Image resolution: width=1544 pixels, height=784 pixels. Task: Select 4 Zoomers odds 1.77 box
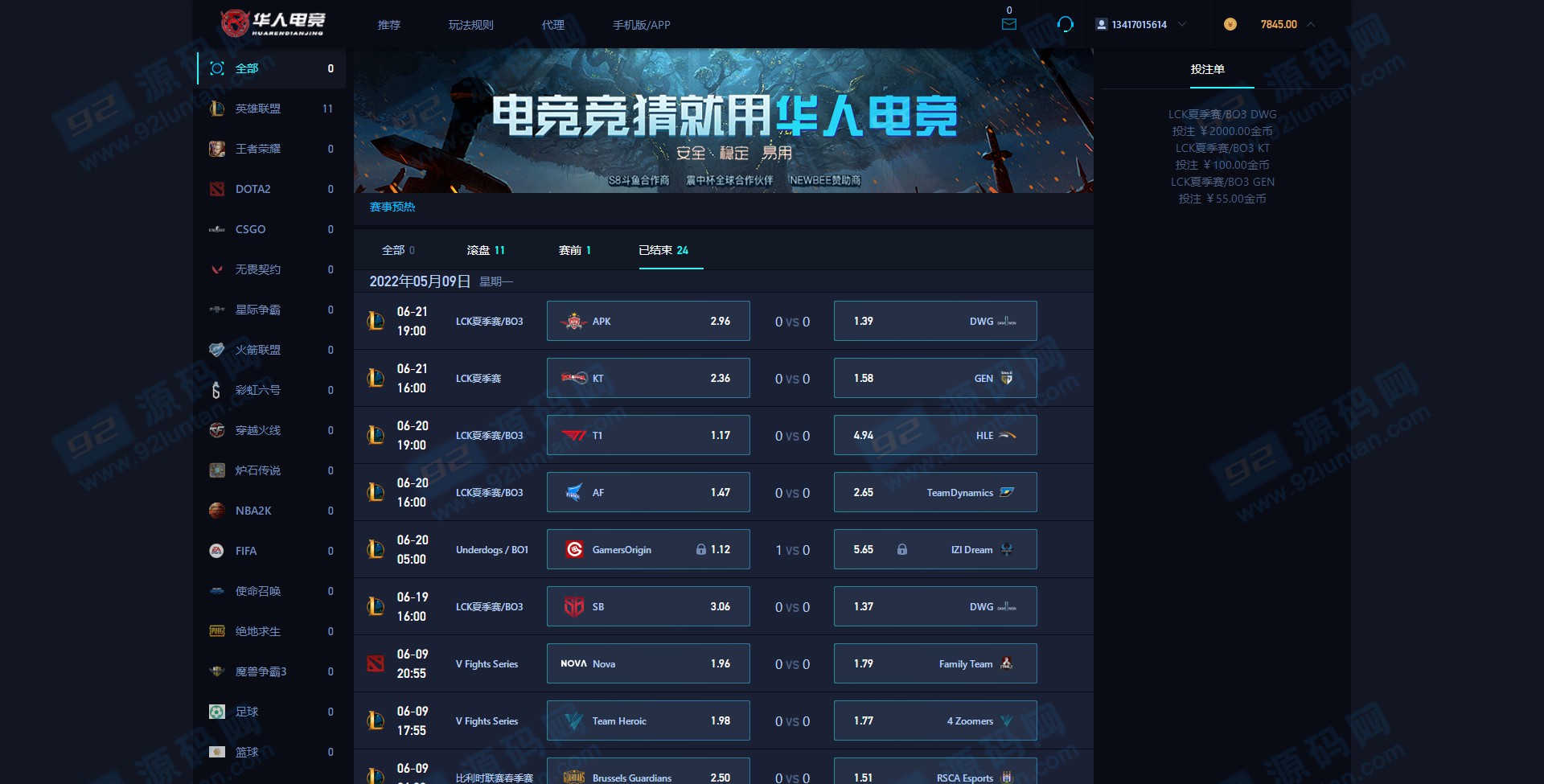tap(935, 720)
